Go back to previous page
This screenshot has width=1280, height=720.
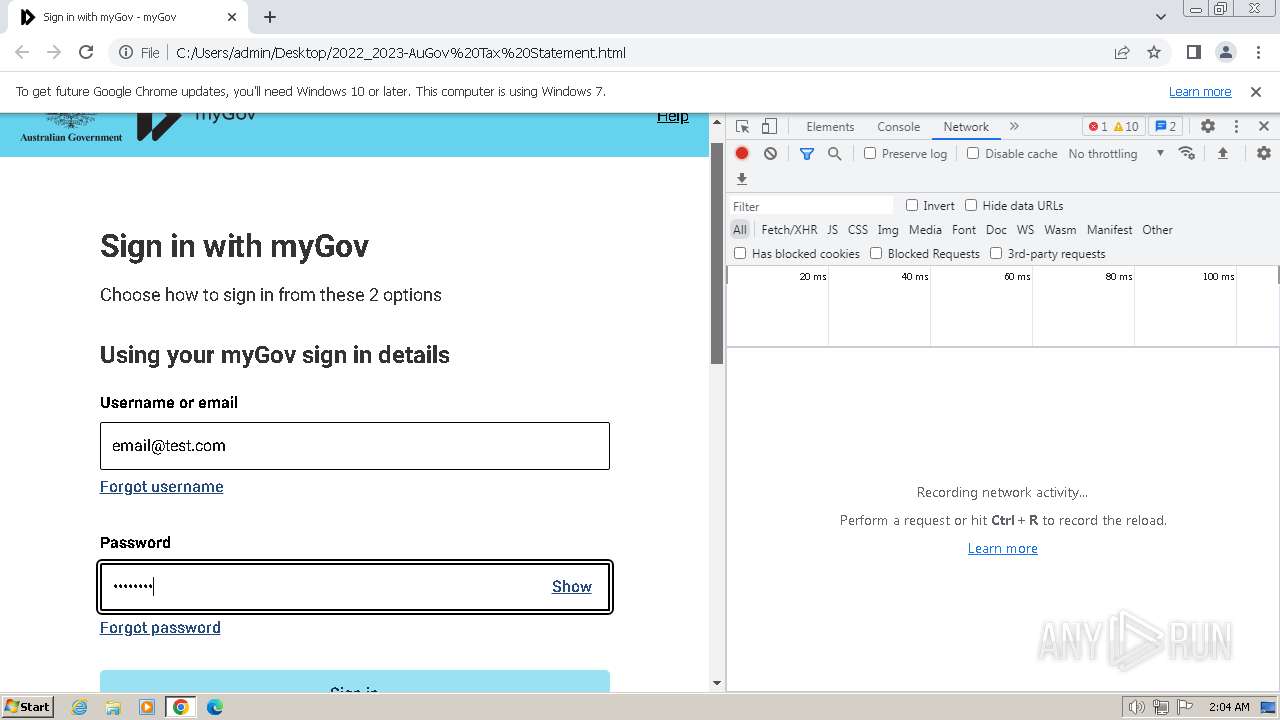pyautogui.click(x=22, y=52)
